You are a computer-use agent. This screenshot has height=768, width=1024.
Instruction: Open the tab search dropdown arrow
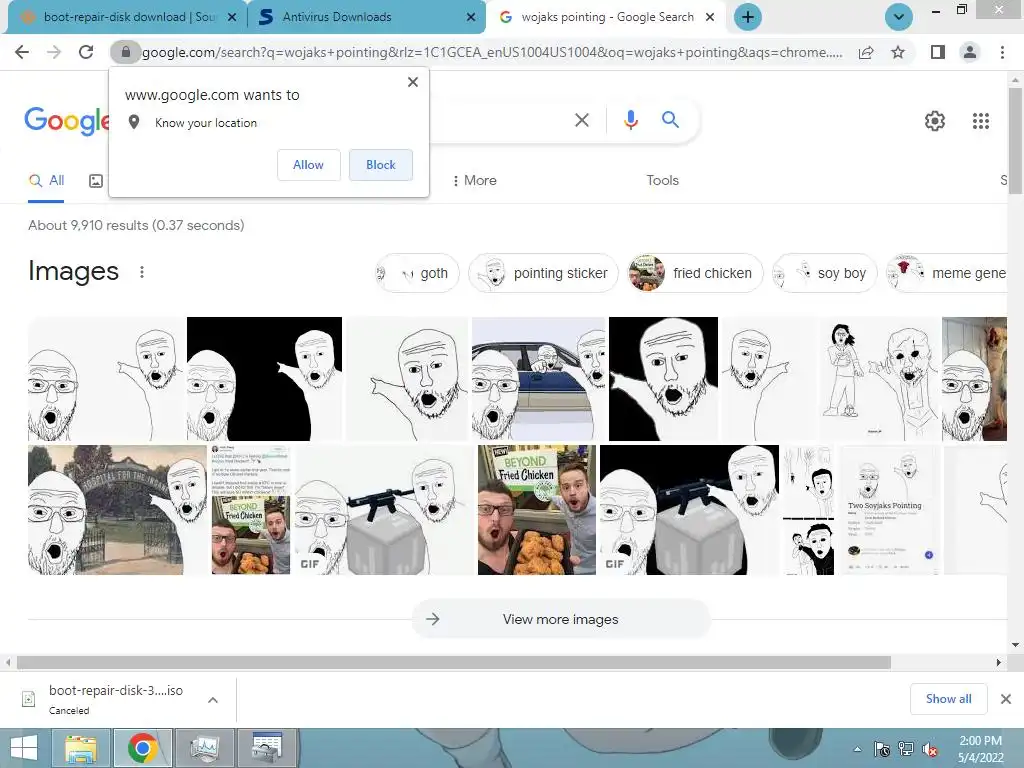click(899, 17)
